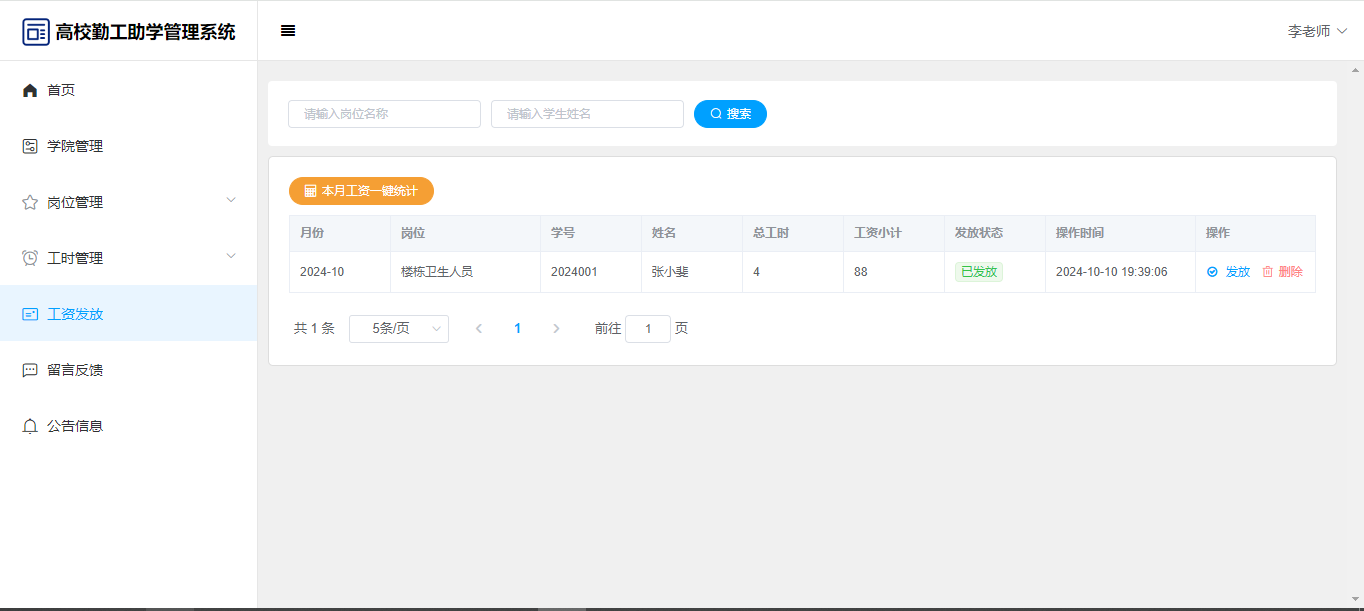Open the 李老师 user dropdown
This screenshot has width=1364, height=611.
[1317, 31]
